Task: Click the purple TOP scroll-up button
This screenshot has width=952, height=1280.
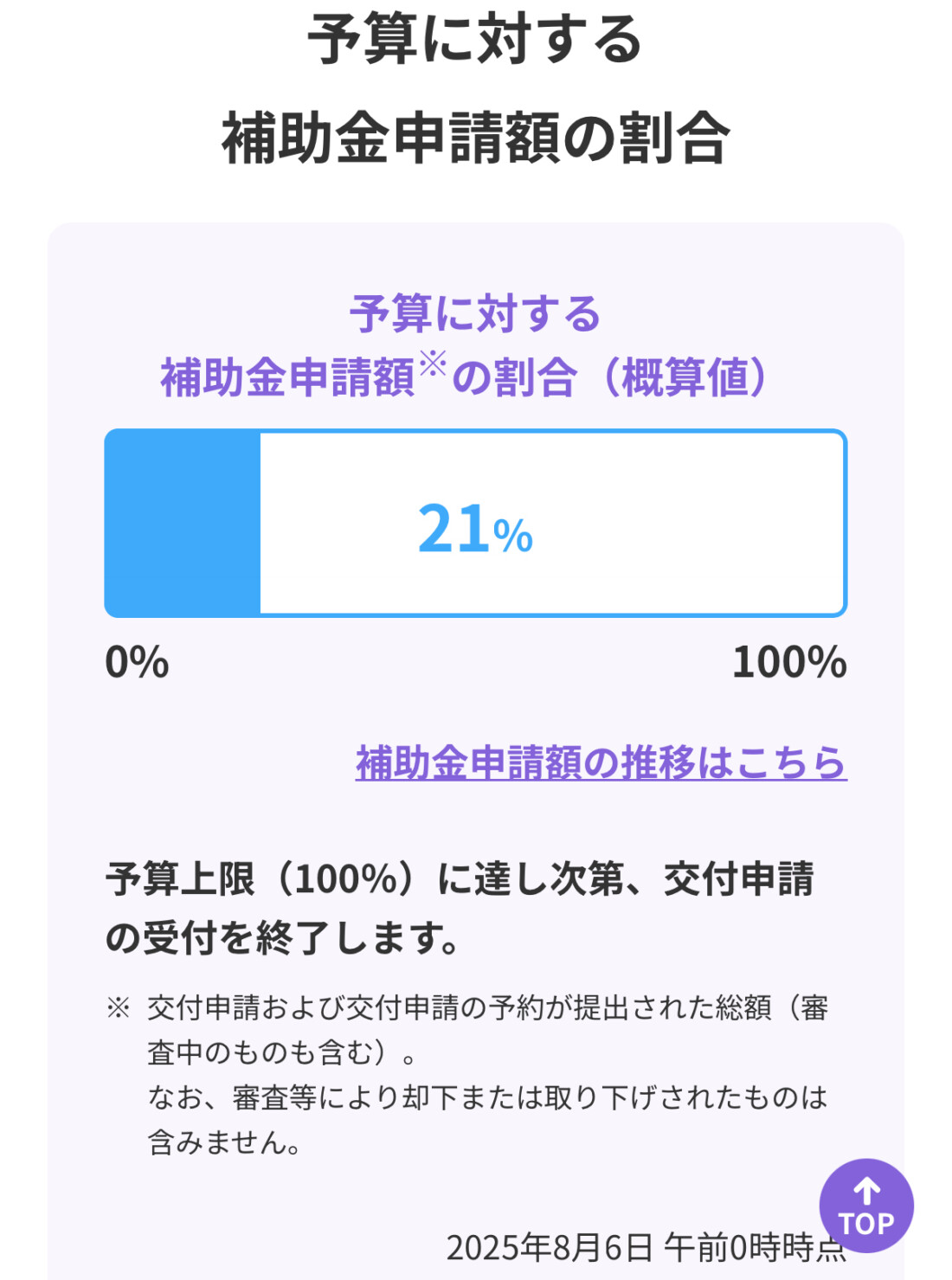Action: click(865, 1206)
